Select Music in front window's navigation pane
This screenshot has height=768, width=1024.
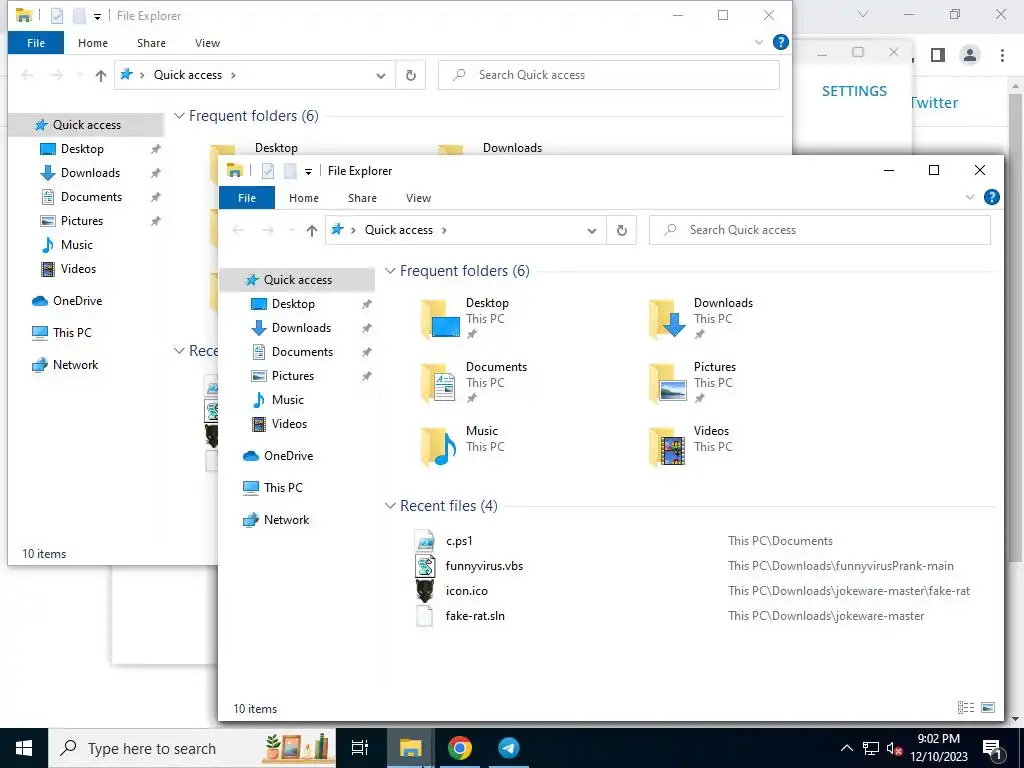click(287, 400)
